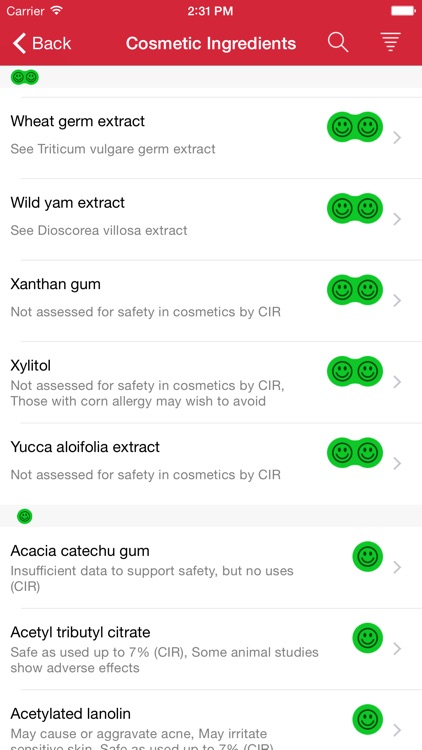422x750 pixels.
Task: Open Yucca aloifolia extract entry
Action: 211,463
